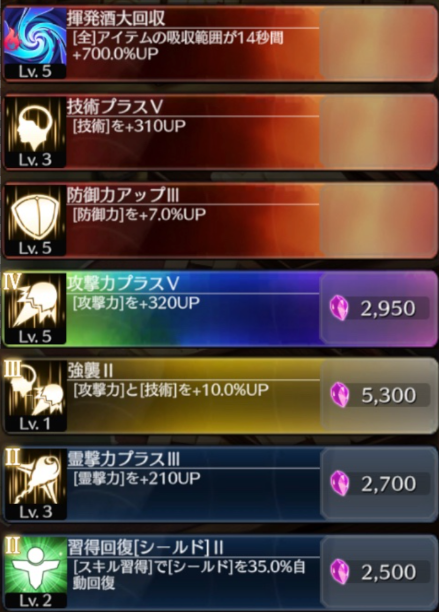Purchase 強襲II for 5,300 gems
Viewport: 439px width, 612px height.
click(x=378, y=395)
